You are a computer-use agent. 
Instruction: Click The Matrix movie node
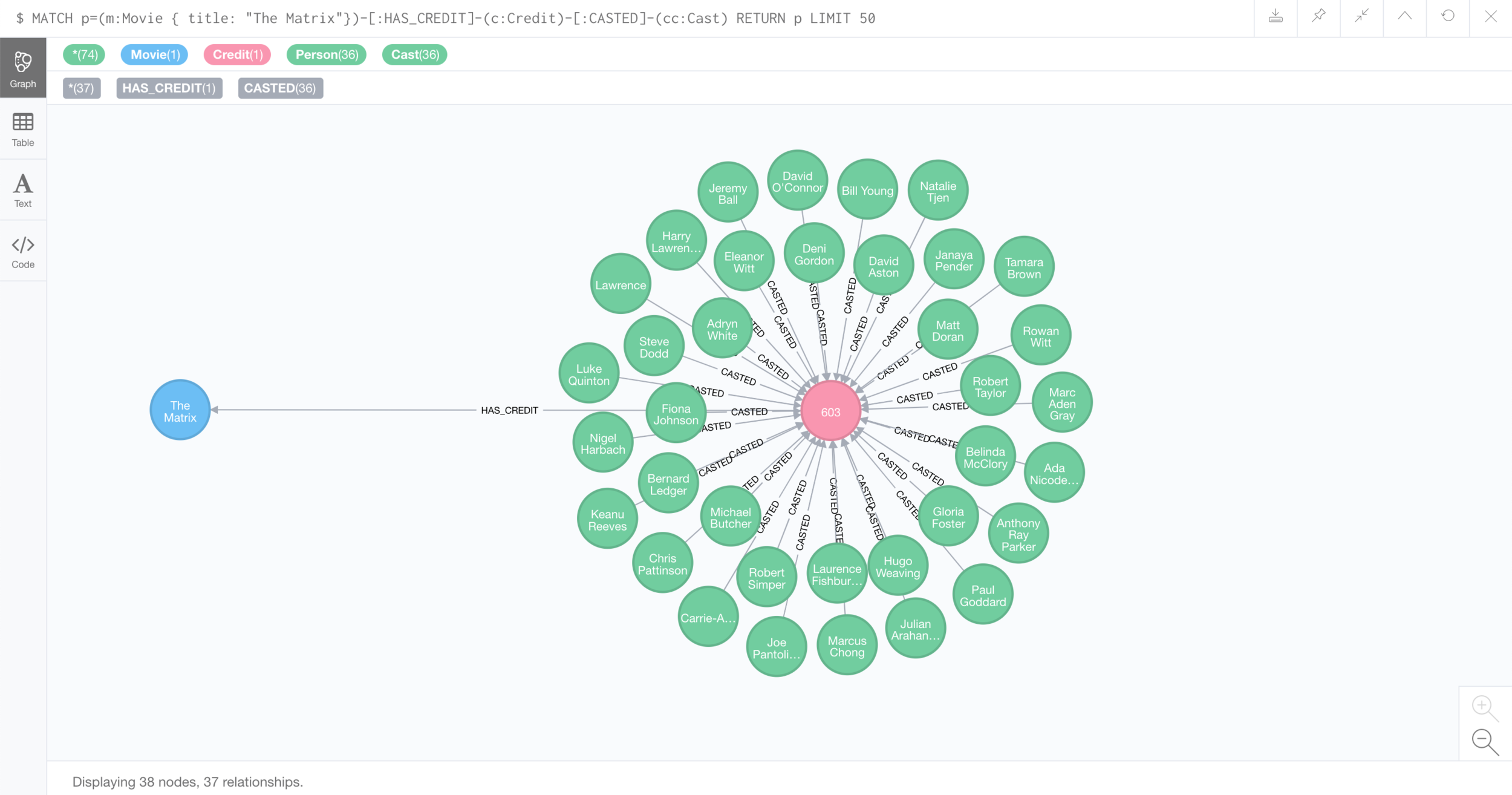pos(180,411)
